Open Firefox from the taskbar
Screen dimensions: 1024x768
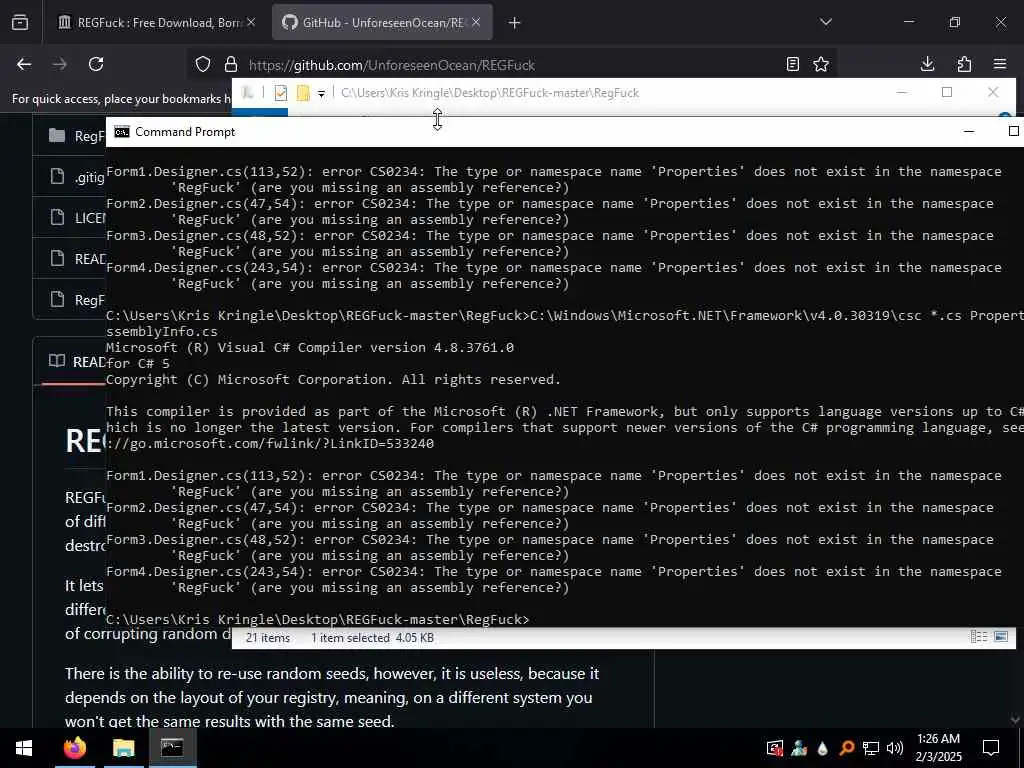click(x=74, y=748)
